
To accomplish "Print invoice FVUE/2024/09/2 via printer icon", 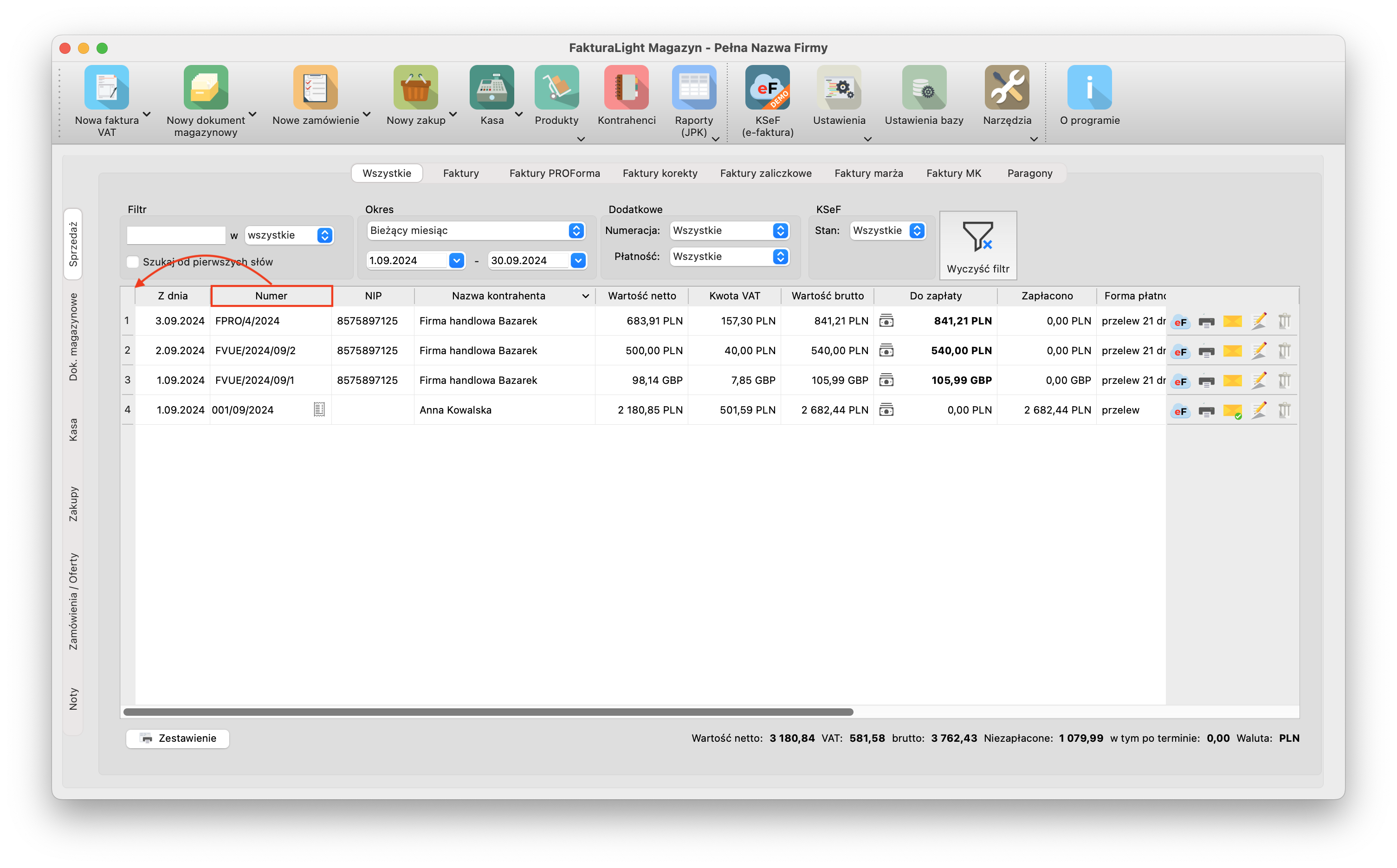I will (x=1206, y=351).
